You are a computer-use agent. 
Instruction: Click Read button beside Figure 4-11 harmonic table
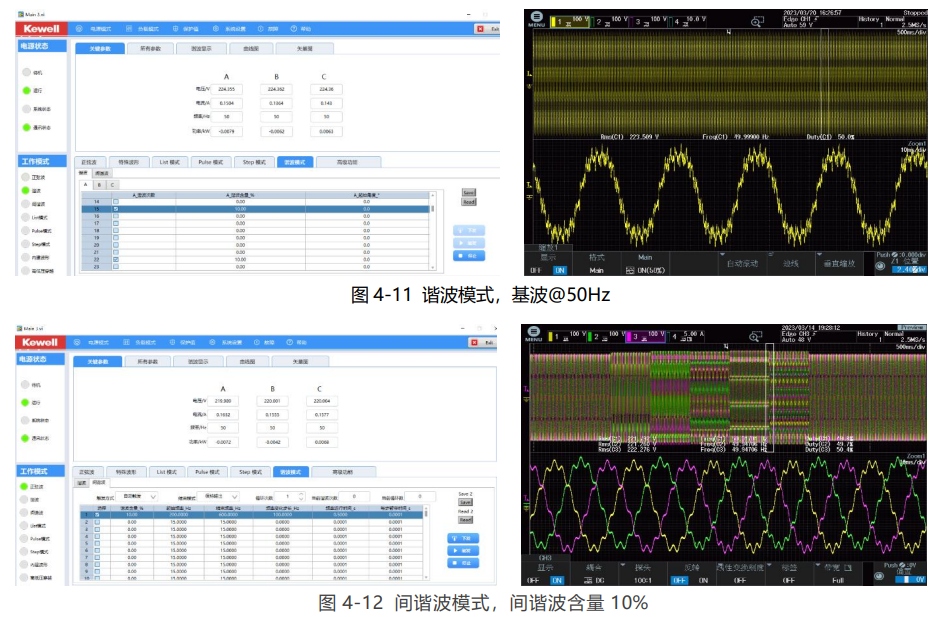pyautogui.click(x=469, y=202)
